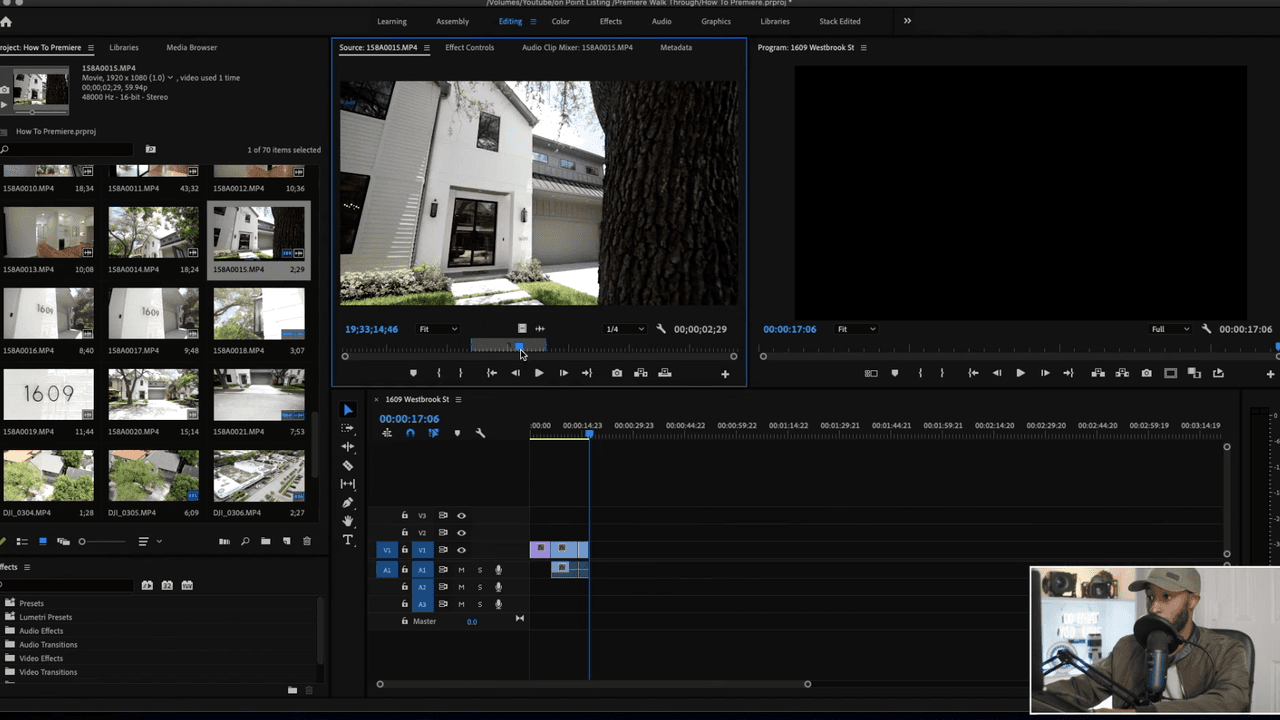This screenshot has width=1280, height=720.
Task: Open Source monitor 1/4 playback resolution dropdown
Action: pyautogui.click(x=625, y=329)
